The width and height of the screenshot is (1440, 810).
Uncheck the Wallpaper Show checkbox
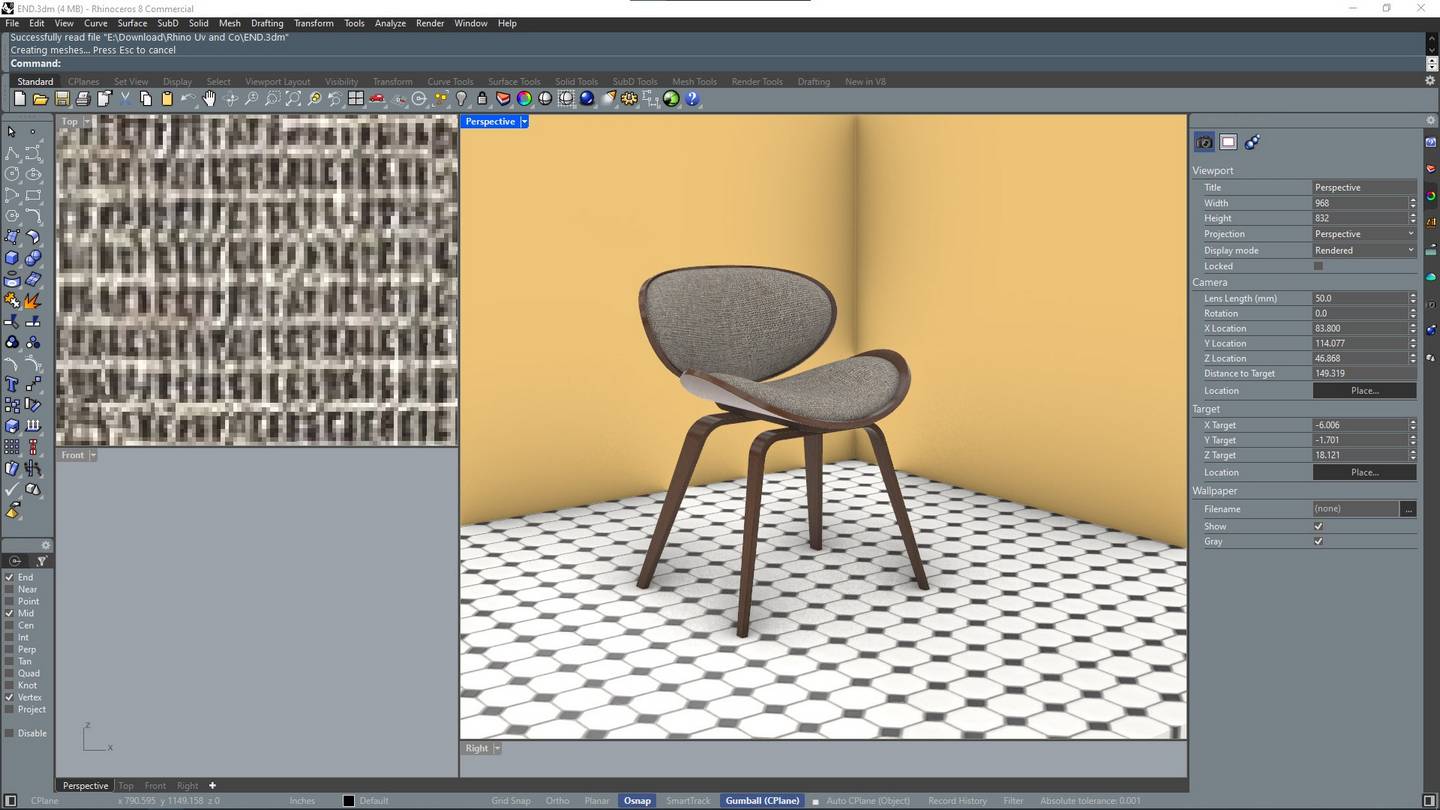pyautogui.click(x=1318, y=525)
